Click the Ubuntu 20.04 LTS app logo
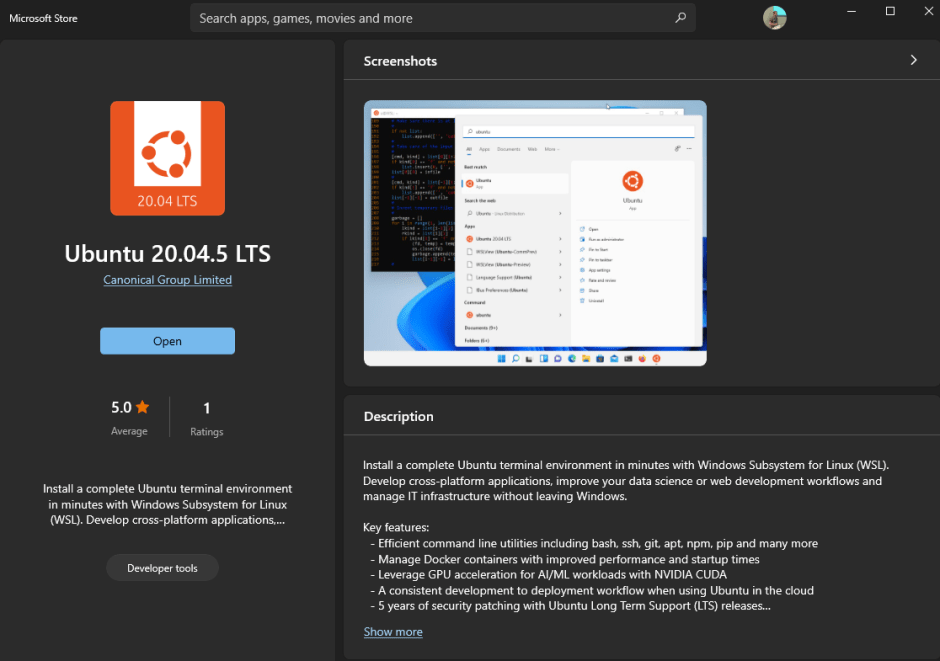The height and width of the screenshot is (661, 940). point(167,158)
